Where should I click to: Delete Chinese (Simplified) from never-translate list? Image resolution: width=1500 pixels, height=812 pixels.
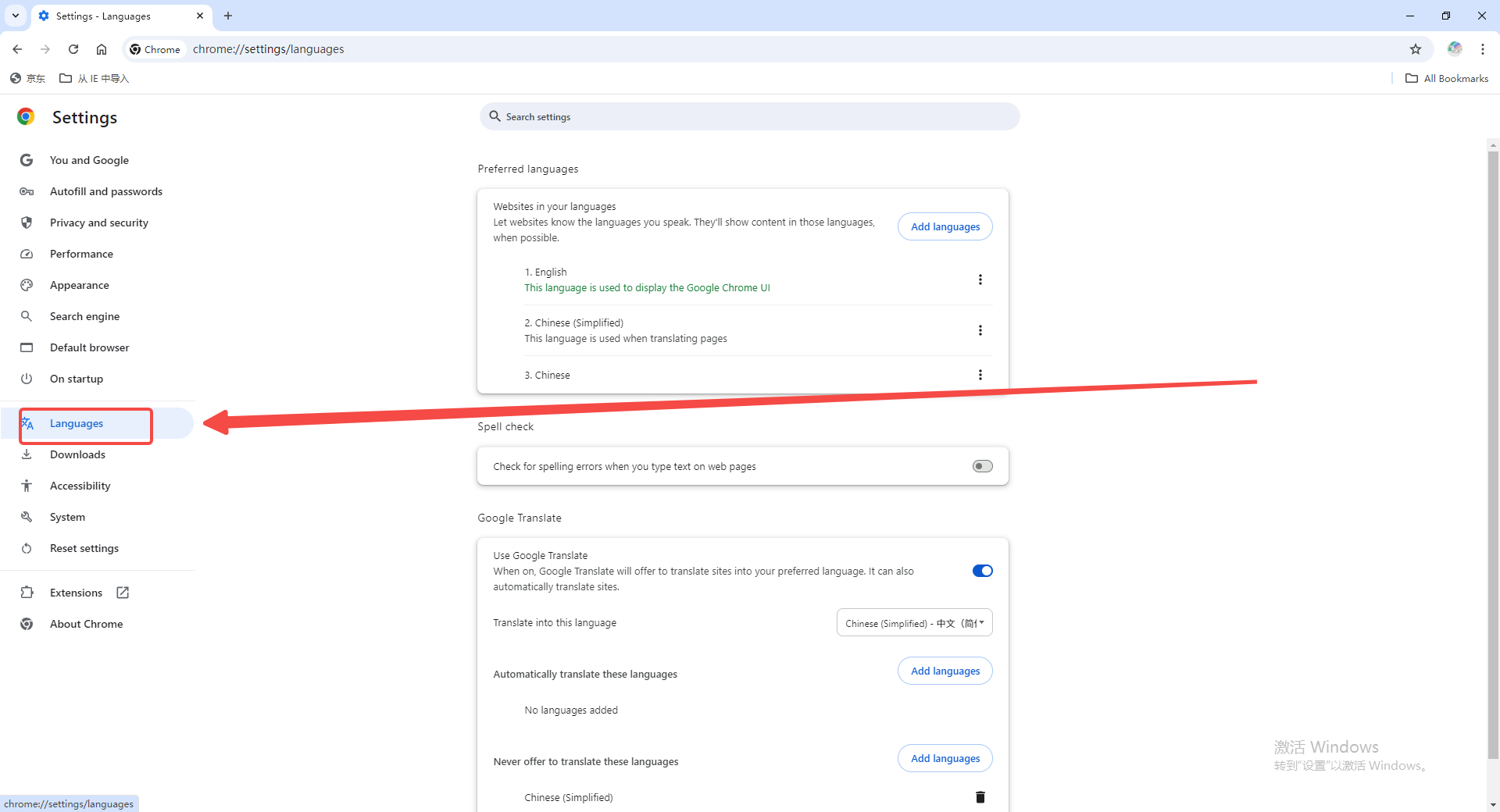click(980, 797)
